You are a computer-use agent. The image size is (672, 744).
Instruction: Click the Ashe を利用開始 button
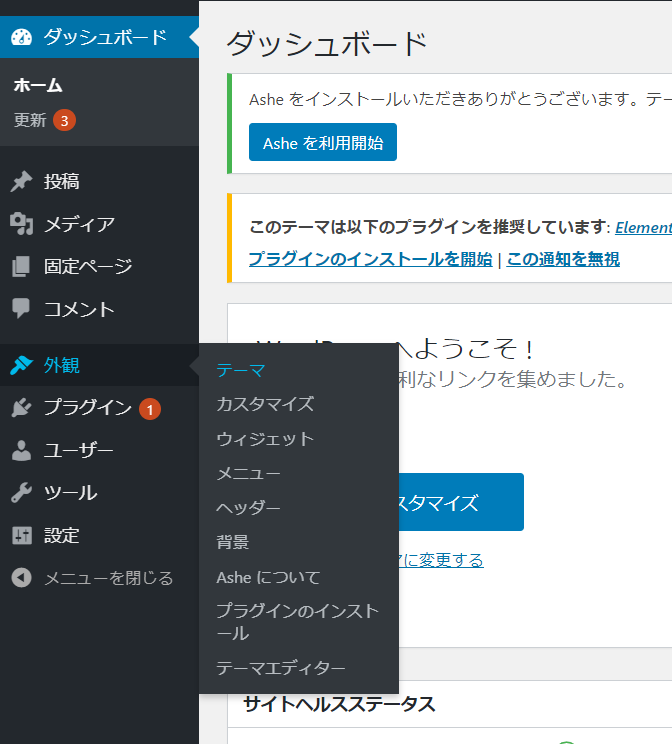323,142
